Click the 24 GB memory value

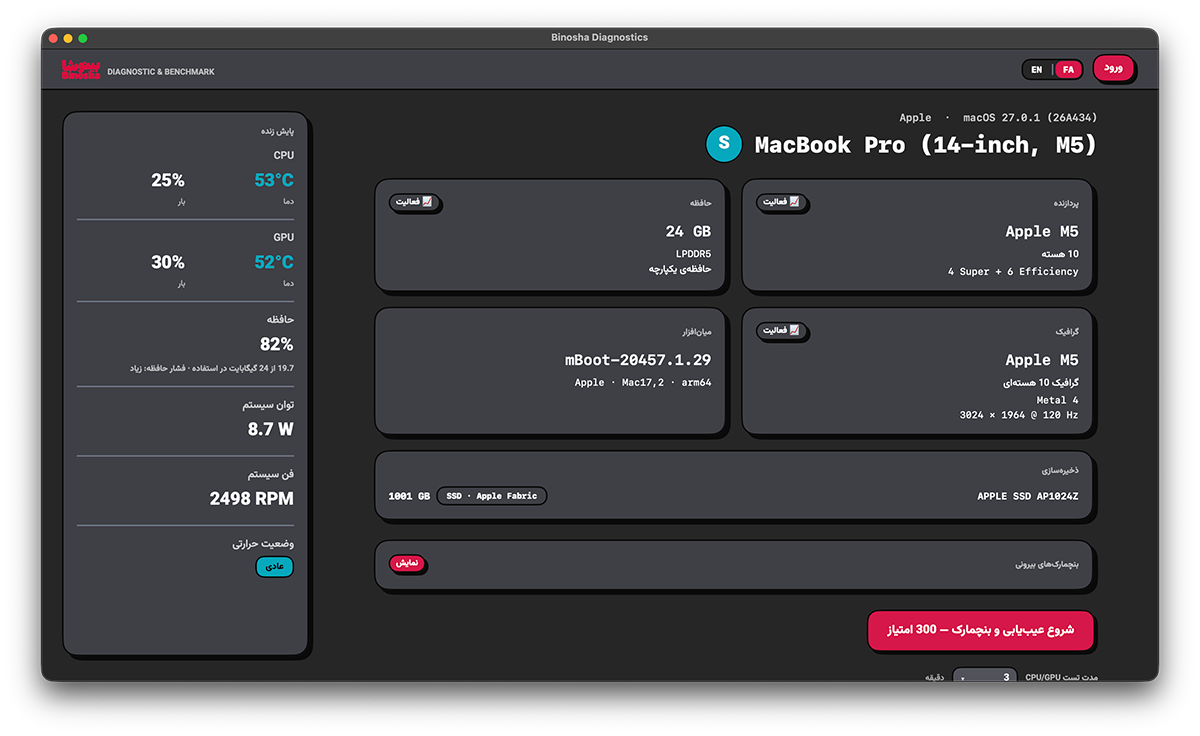click(688, 231)
